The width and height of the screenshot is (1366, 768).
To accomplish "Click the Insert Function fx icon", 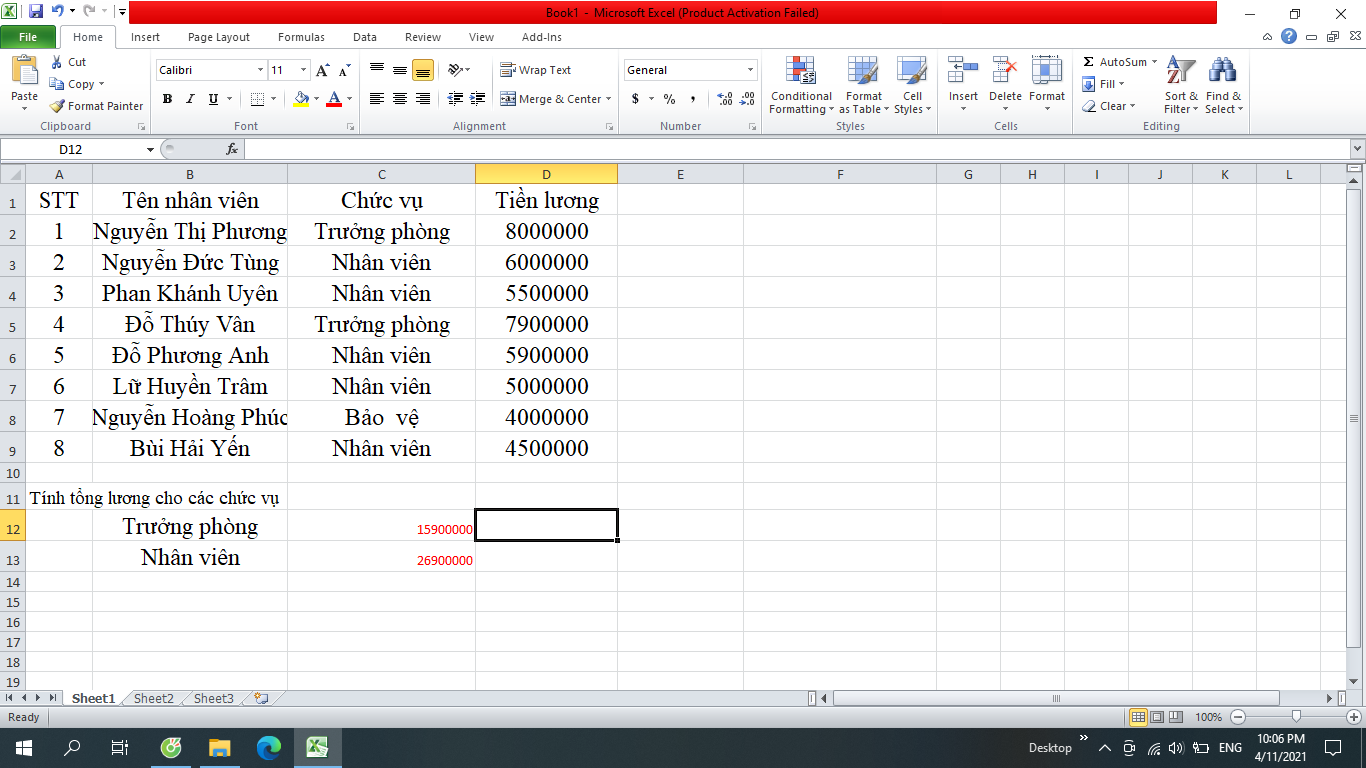I will pyautogui.click(x=232, y=149).
